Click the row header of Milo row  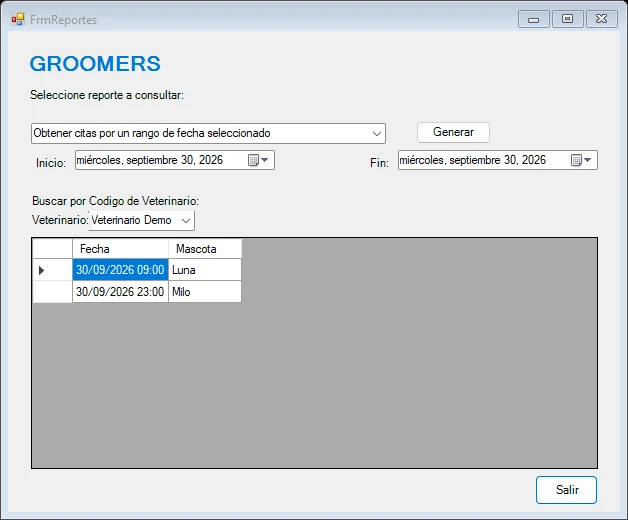52,292
